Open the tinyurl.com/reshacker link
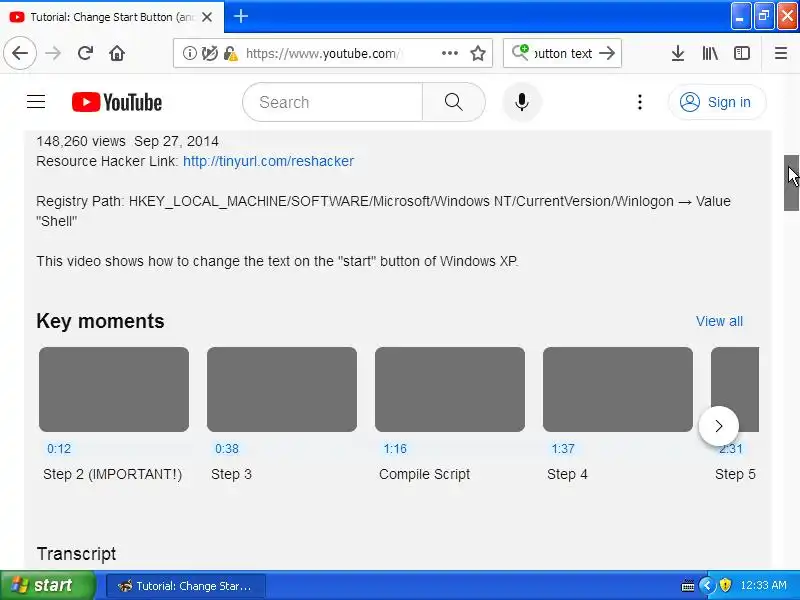Screen dimensions: 800x600 [268, 161]
